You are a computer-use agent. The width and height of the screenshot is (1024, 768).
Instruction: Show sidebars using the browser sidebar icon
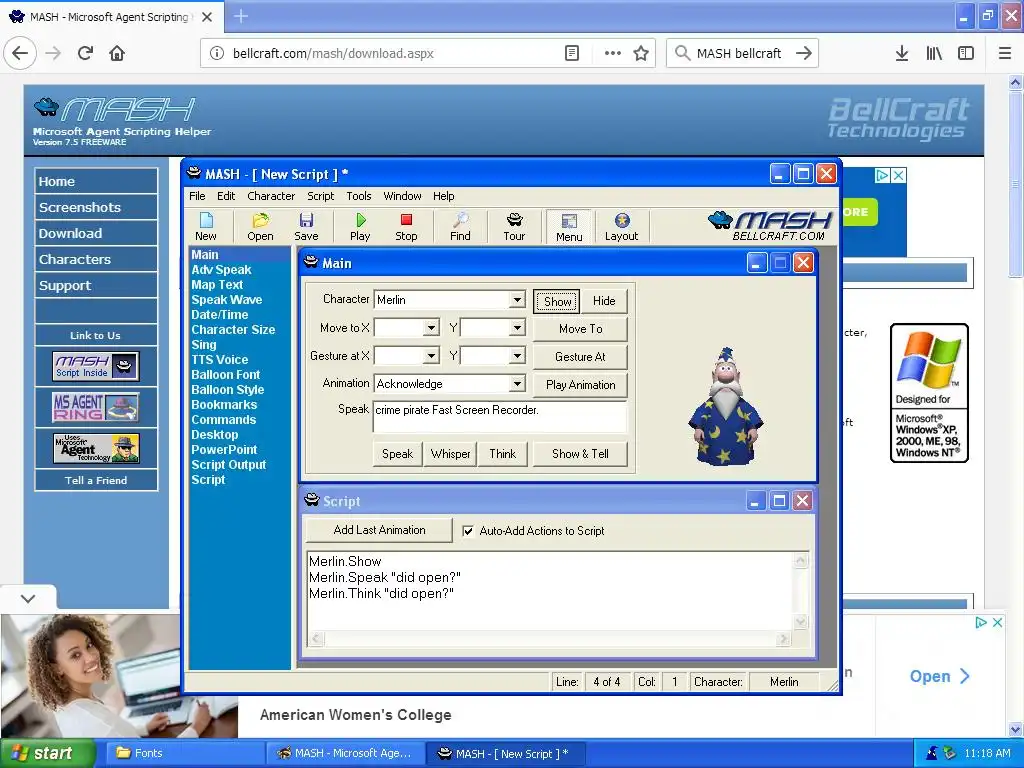pos(966,54)
